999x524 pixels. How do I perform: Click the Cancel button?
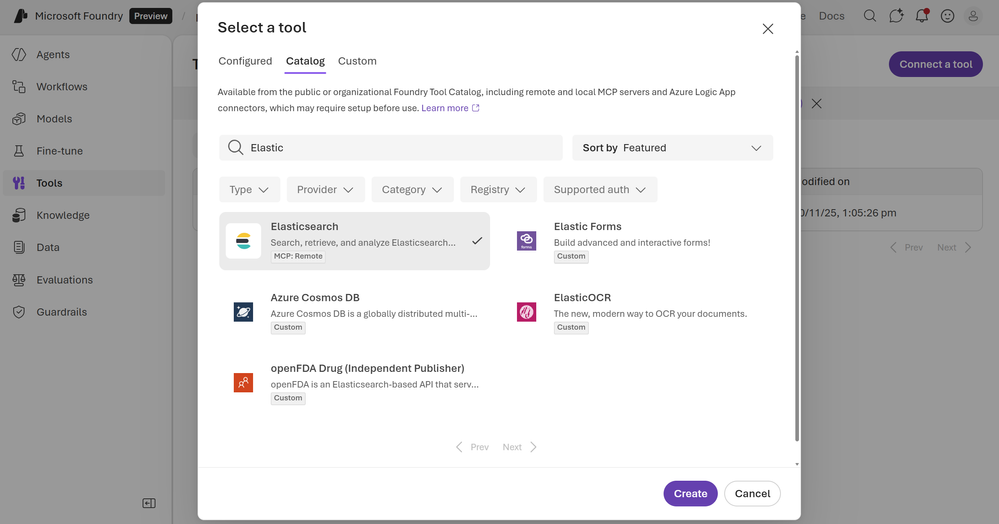[752, 493]
